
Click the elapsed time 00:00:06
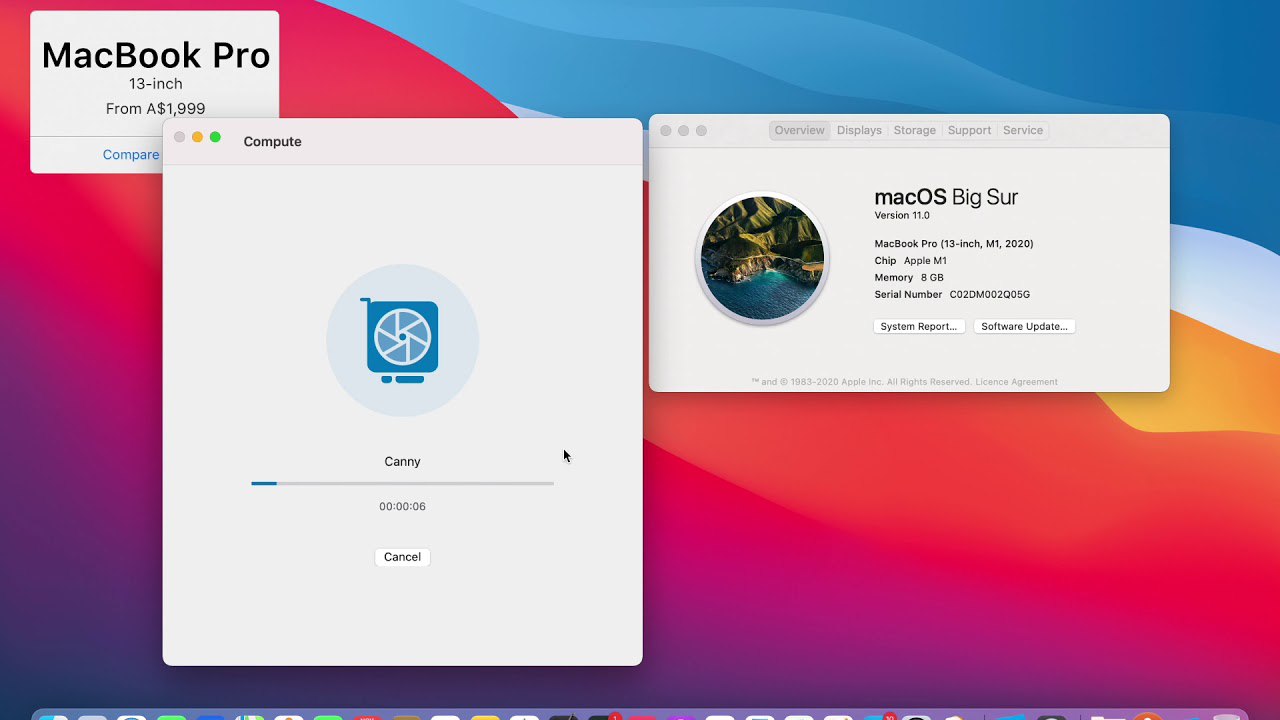point(402,507)
